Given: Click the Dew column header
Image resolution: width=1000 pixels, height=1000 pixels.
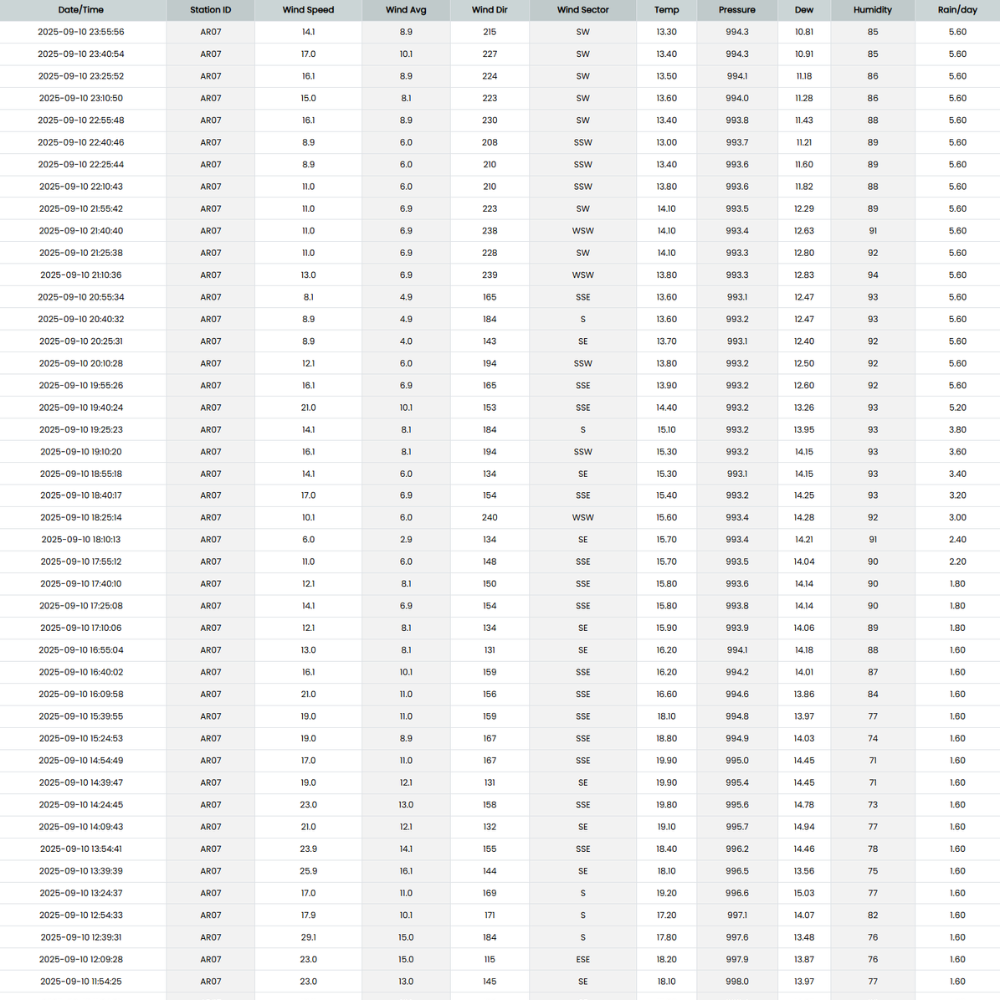Looking at the screenshot, I should 804,10.
